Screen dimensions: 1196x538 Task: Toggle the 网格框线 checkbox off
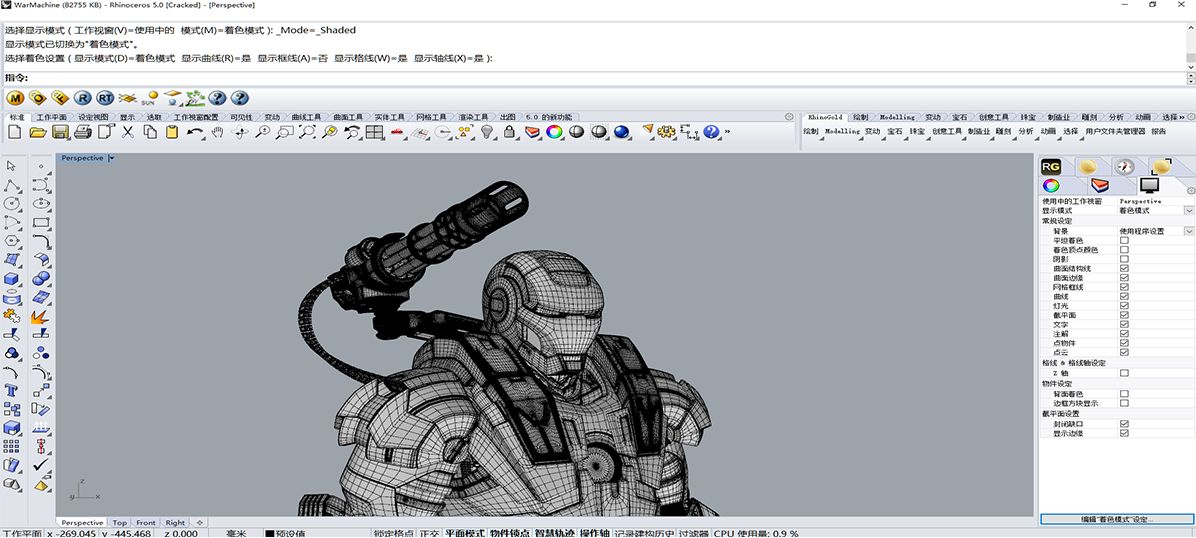coord(1124,287)
